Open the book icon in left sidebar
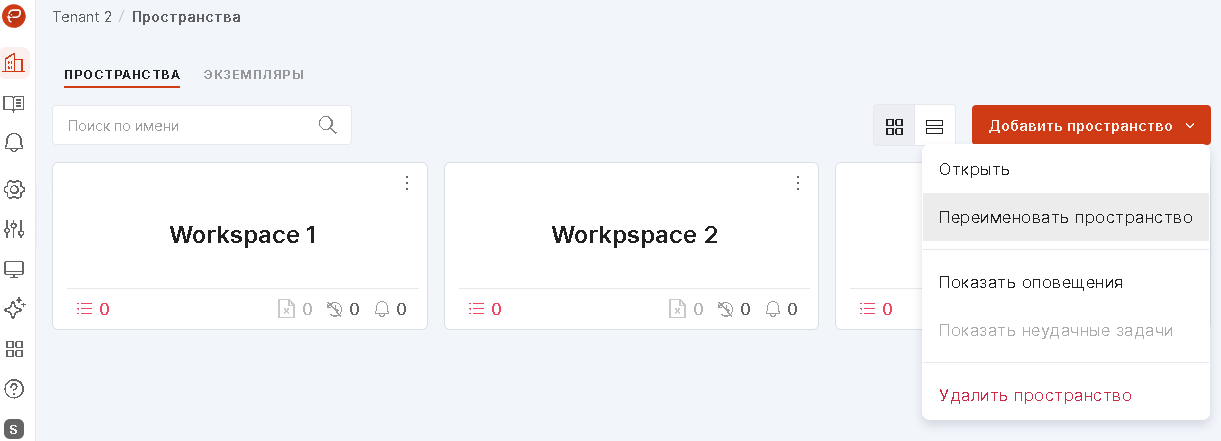1221x441 pixels. [15, 103]
